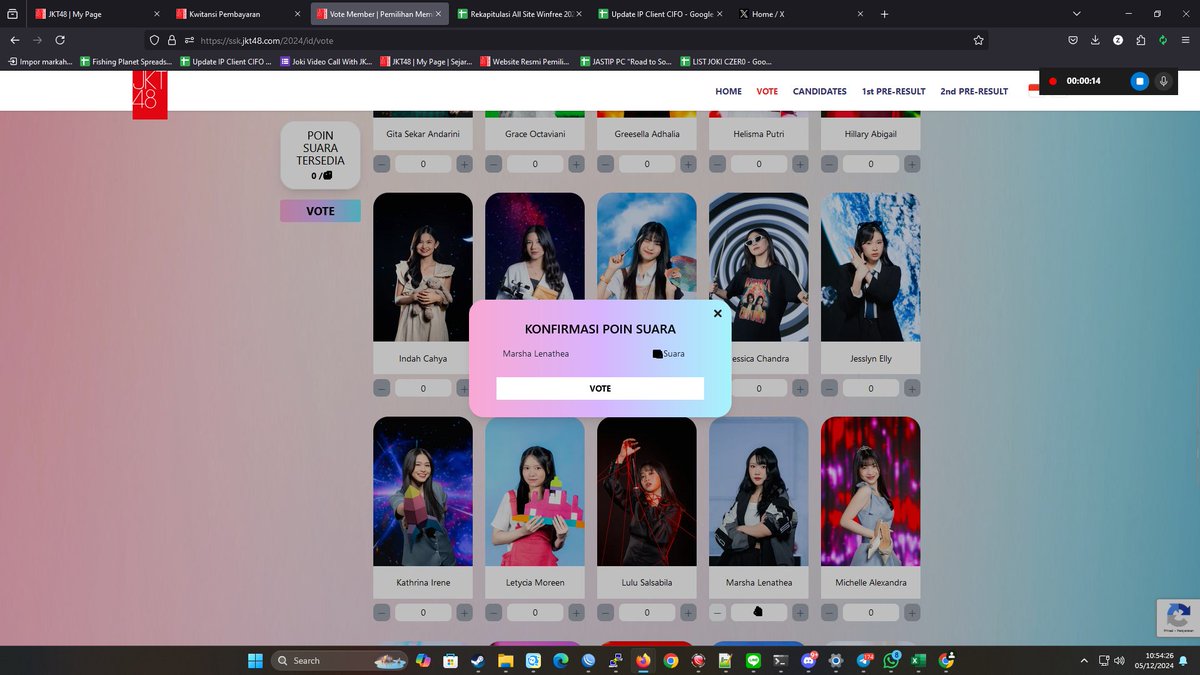Open the Fishing Planet Spreads bookmark
This screenshot has width=1200, height=675.
[x=125, y=61]
